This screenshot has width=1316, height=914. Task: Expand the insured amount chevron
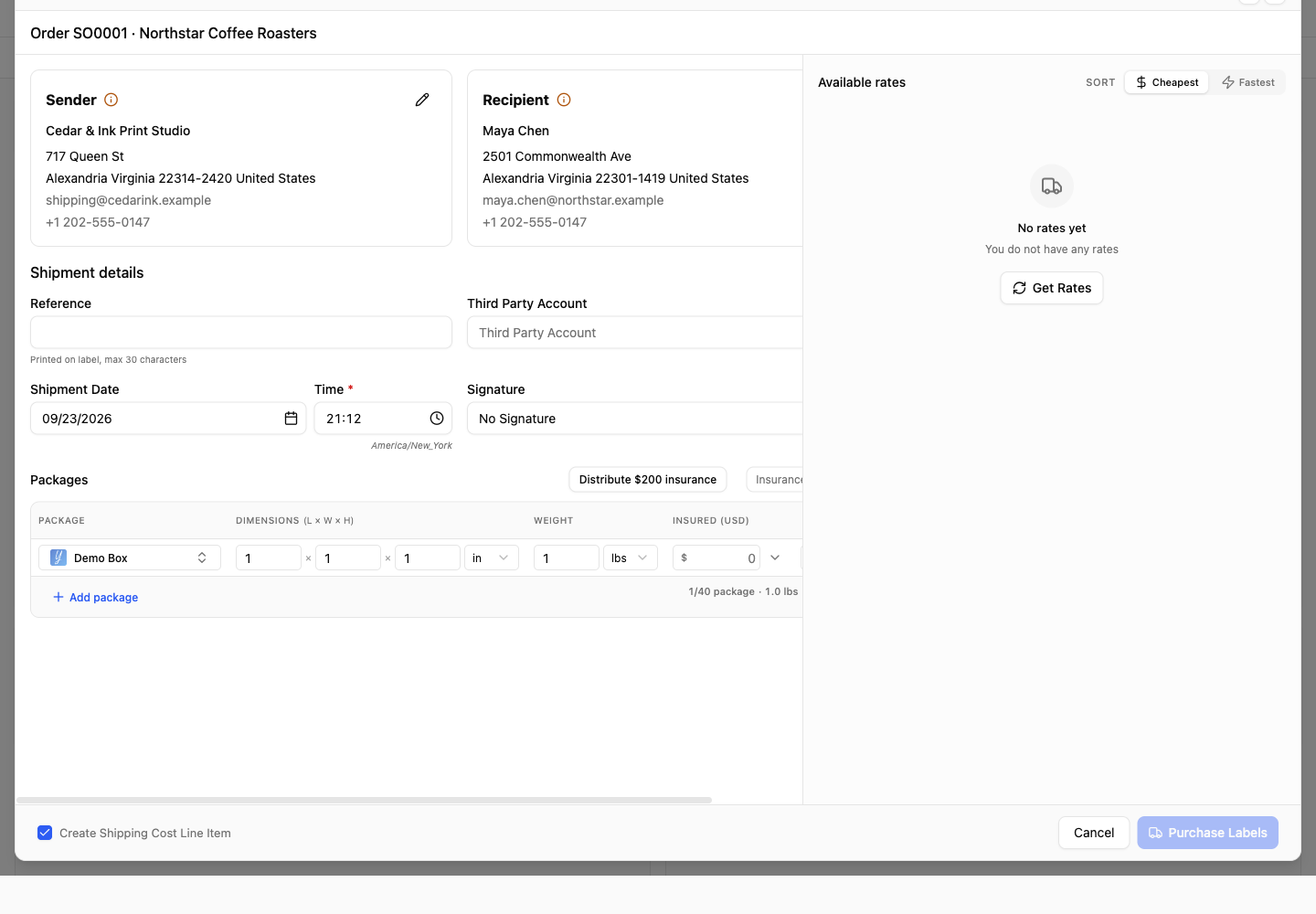click(x=775, y=558)
